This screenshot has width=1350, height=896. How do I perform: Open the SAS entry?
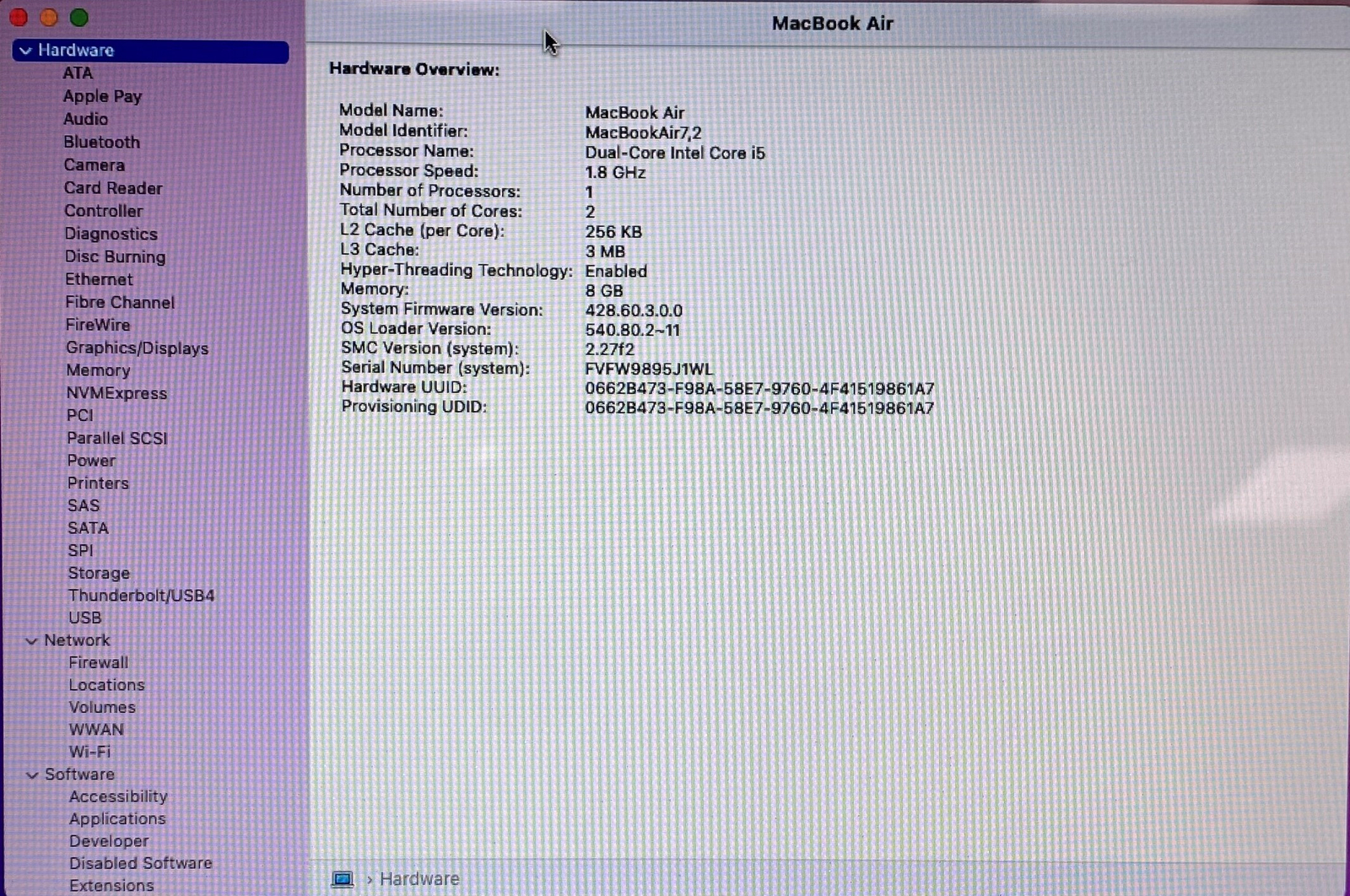pyautogui.click(x=84, y=505)
